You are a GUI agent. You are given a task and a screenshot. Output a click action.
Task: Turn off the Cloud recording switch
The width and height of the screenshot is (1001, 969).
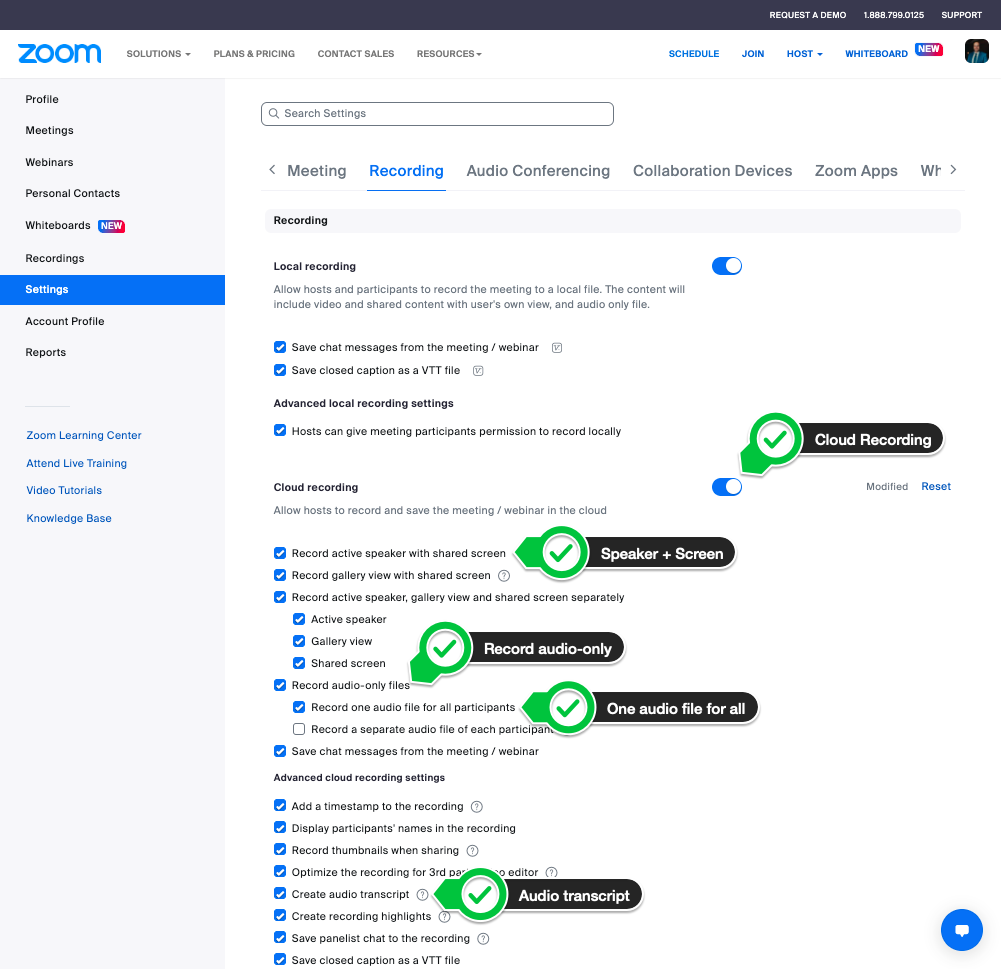pos(727,487)
